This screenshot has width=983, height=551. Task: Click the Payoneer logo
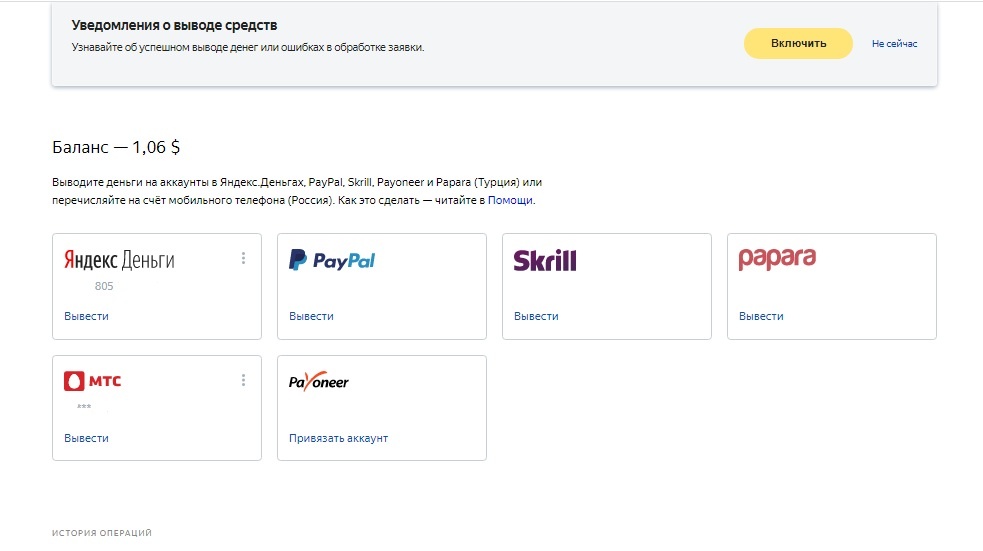point(318,380)
